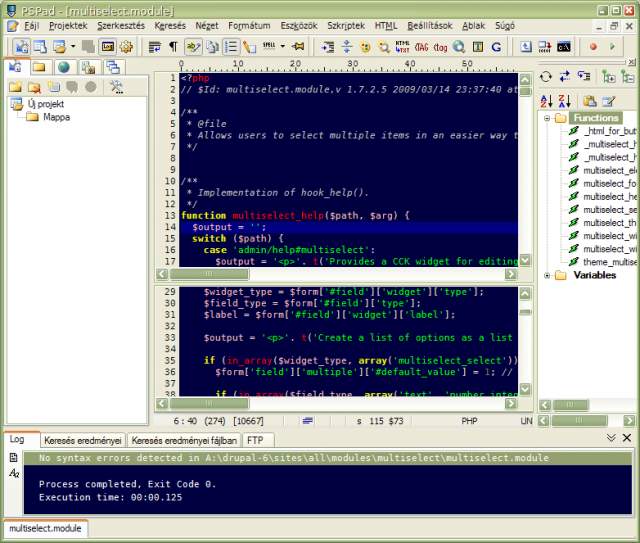Viewport: 640px width, 543px height.
Task: Click the palette magnifier color icon
Action: point(384,47)
